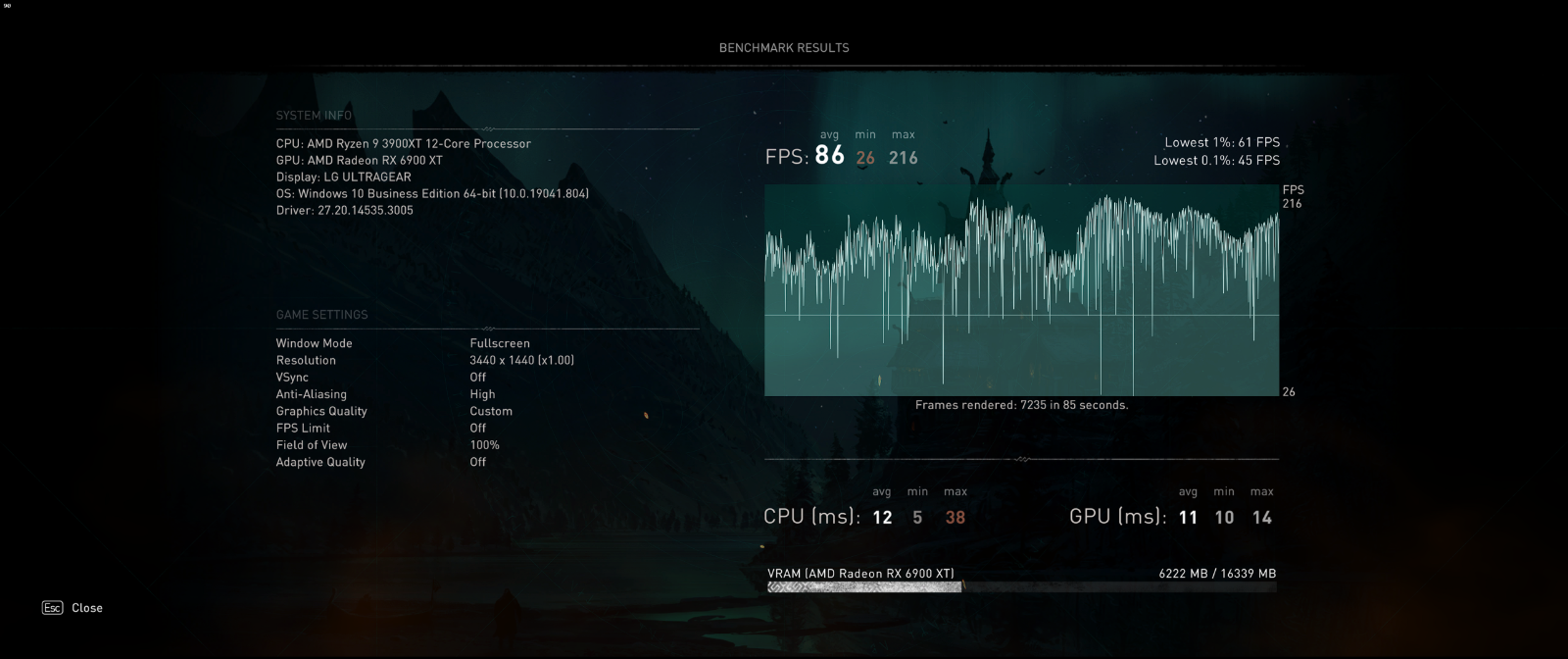Screen dimensions: 1568x659
Task: Click the GPU (ms) label
Action: point(1118,517)
